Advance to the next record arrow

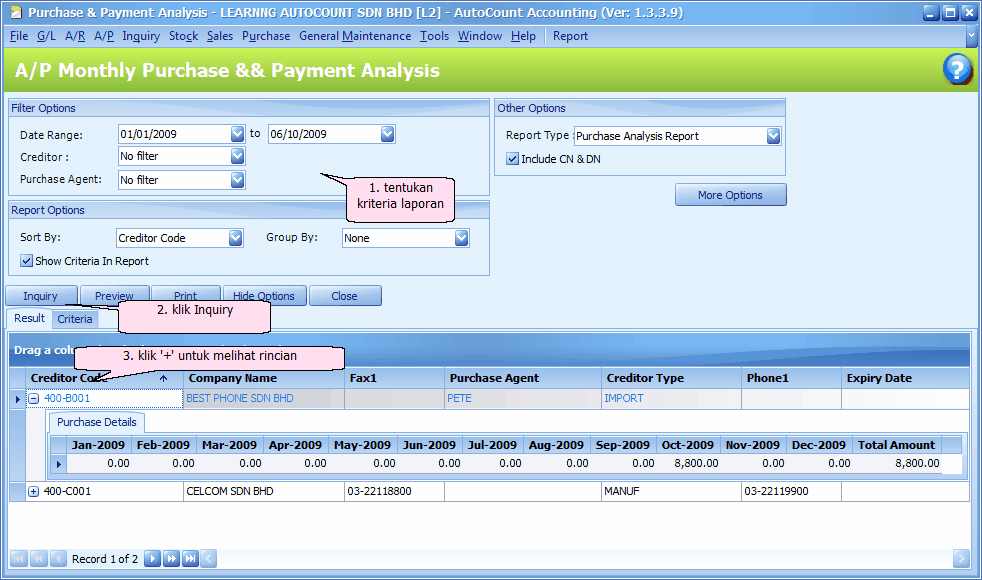153,559
